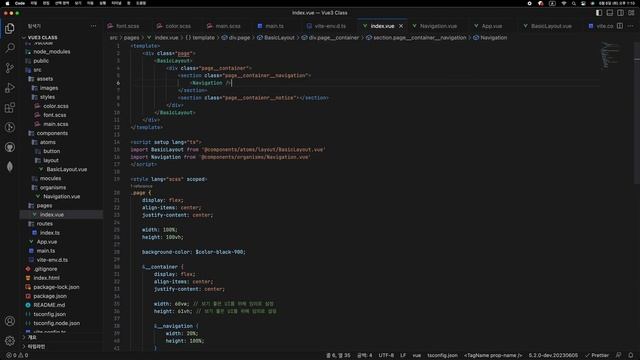The height and width of the screenshot is (360, 640).
Task: Open package.json in the file explorer
Action: 50,296
